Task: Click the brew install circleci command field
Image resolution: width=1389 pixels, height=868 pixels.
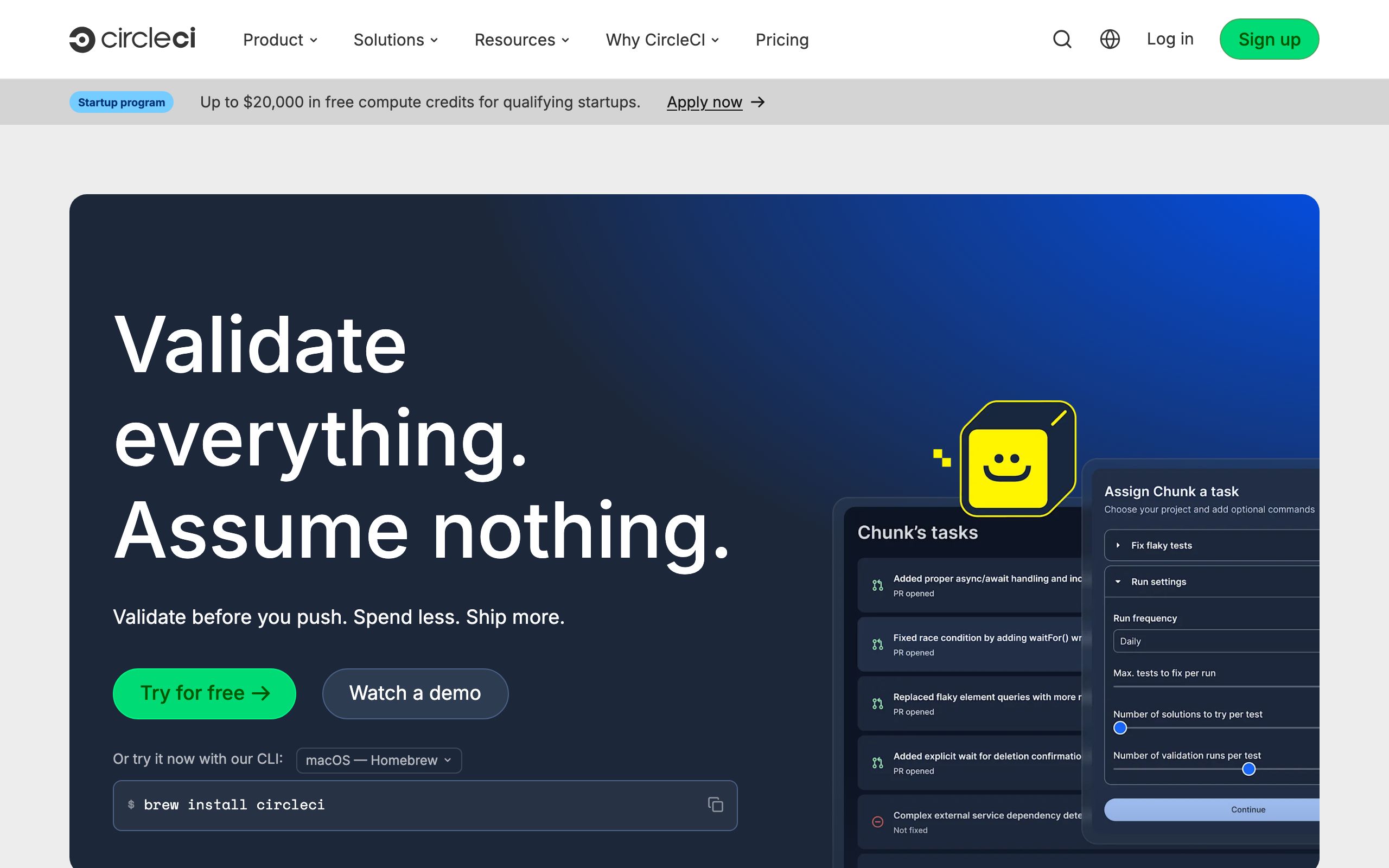Action: click(x=425, y=805)
